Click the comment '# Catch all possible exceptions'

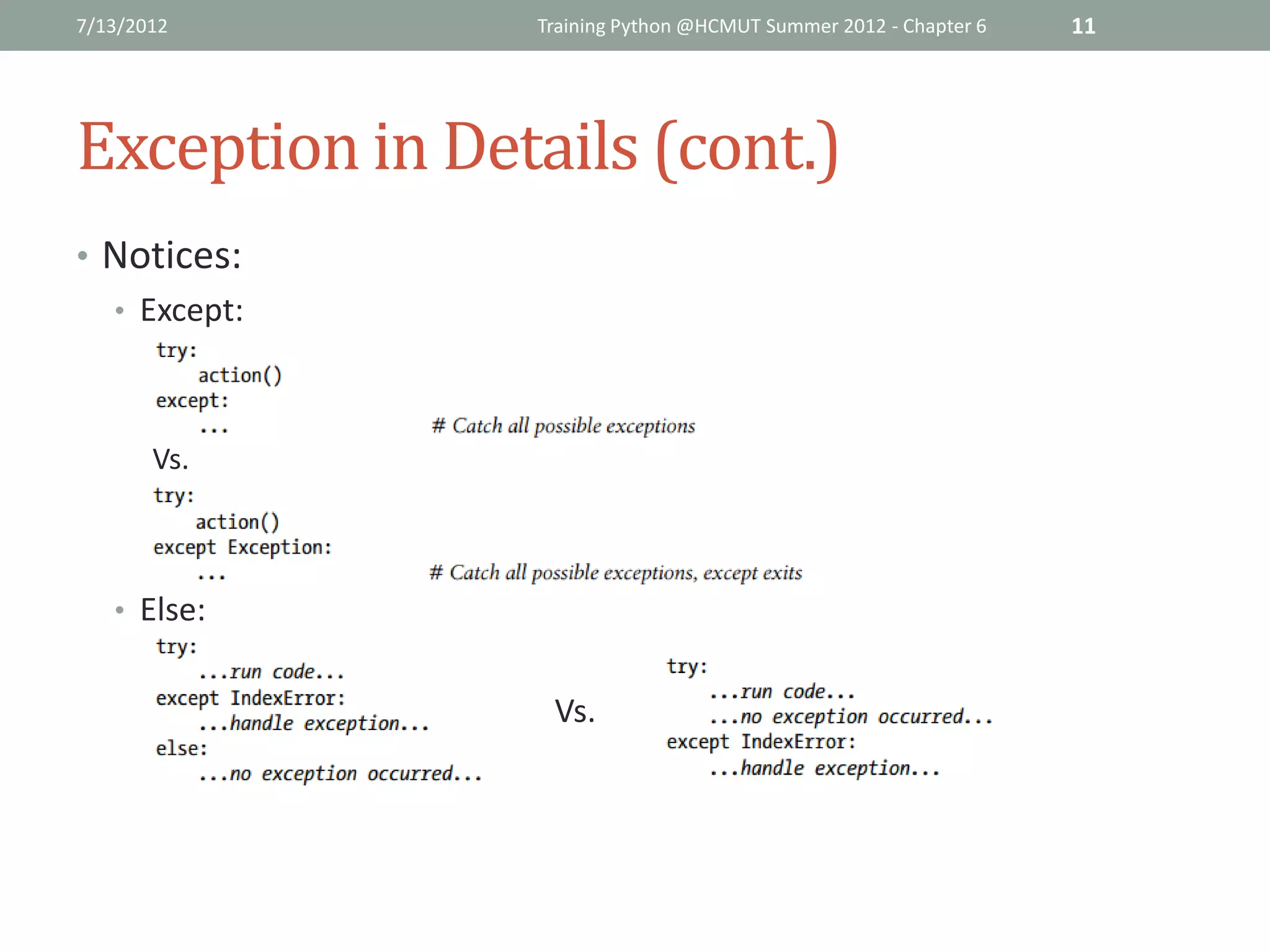pyautogui.click(x=564, y=426)
